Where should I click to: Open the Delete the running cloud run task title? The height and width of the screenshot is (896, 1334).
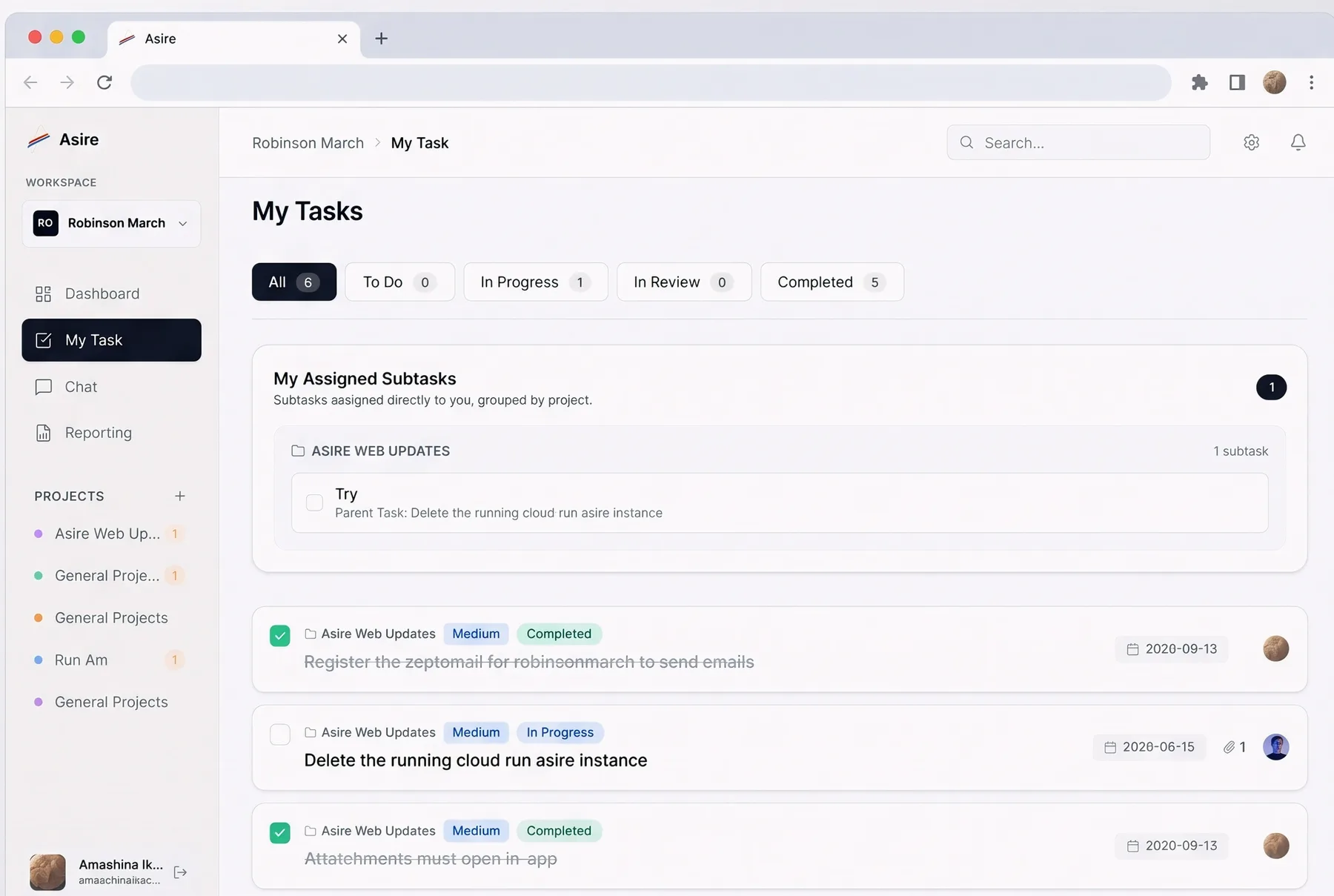pos(476,760)
